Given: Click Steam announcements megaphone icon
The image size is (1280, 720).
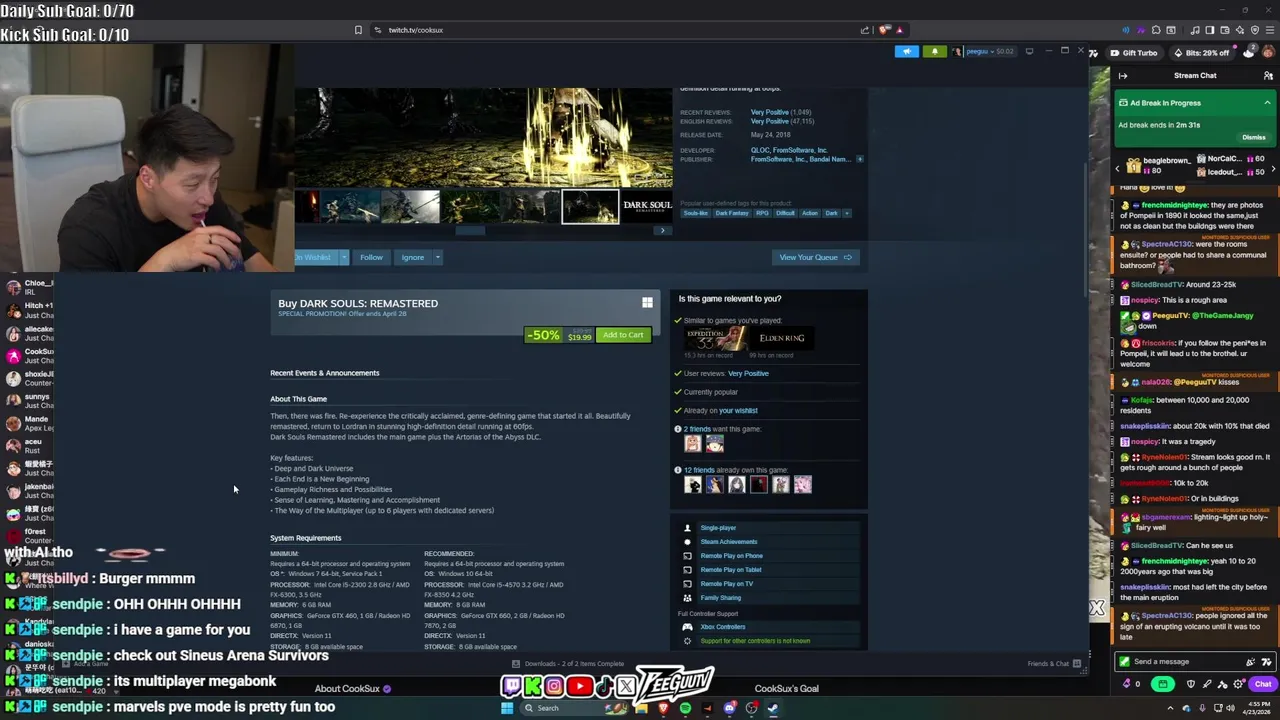Looking at the screenshot, I should (x=906, y=51).
